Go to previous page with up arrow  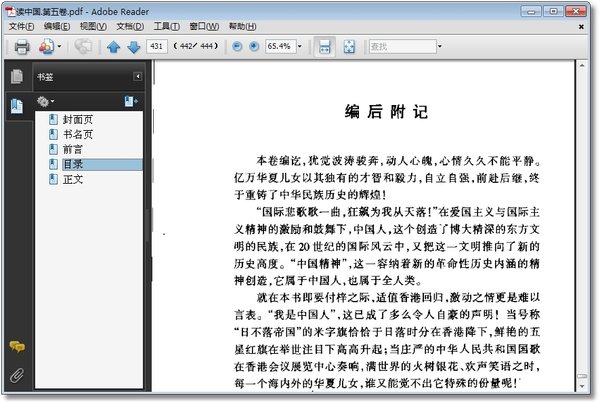click(114, 47)
